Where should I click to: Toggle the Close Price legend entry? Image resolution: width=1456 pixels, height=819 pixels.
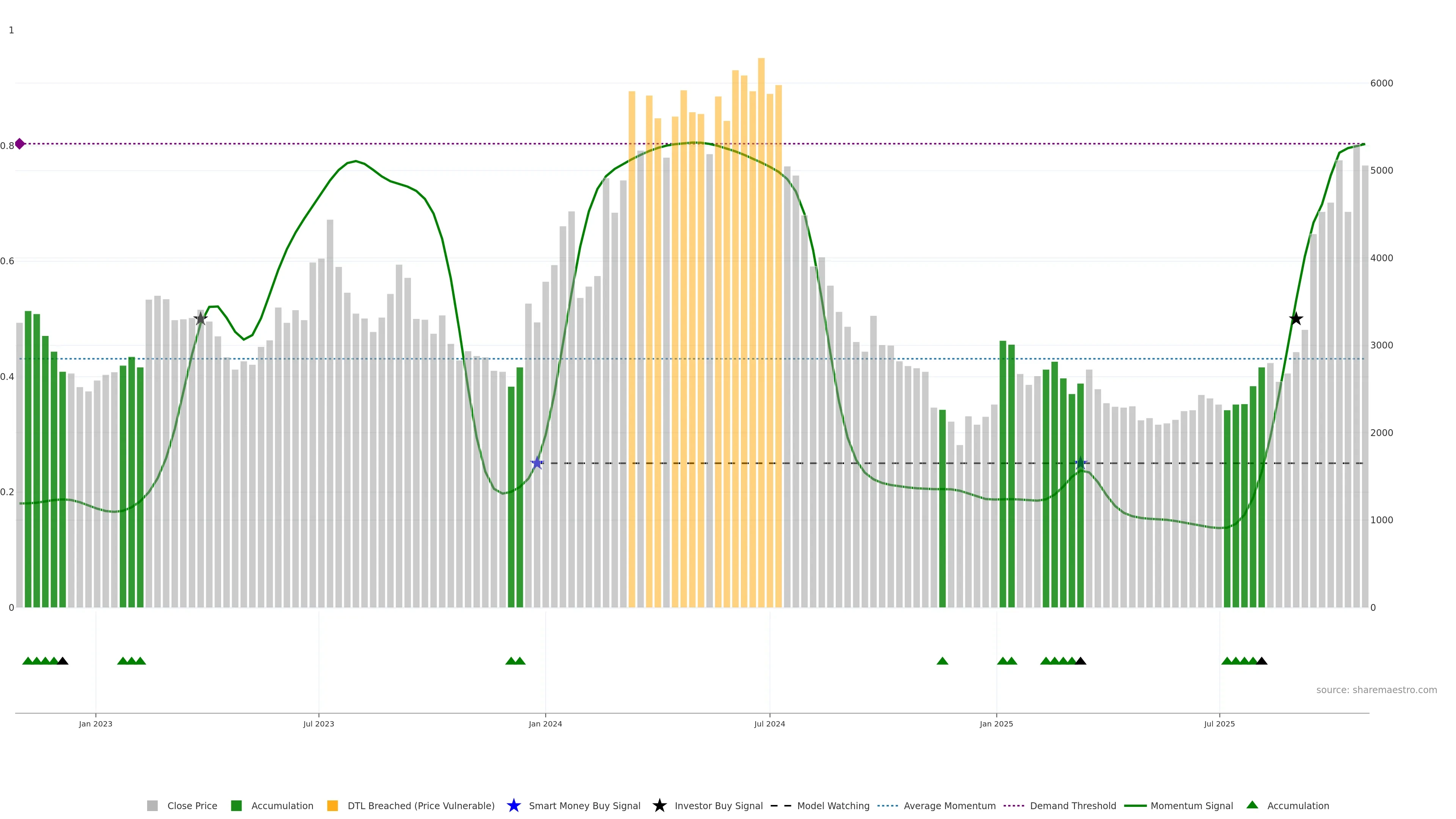coord(191,805)
